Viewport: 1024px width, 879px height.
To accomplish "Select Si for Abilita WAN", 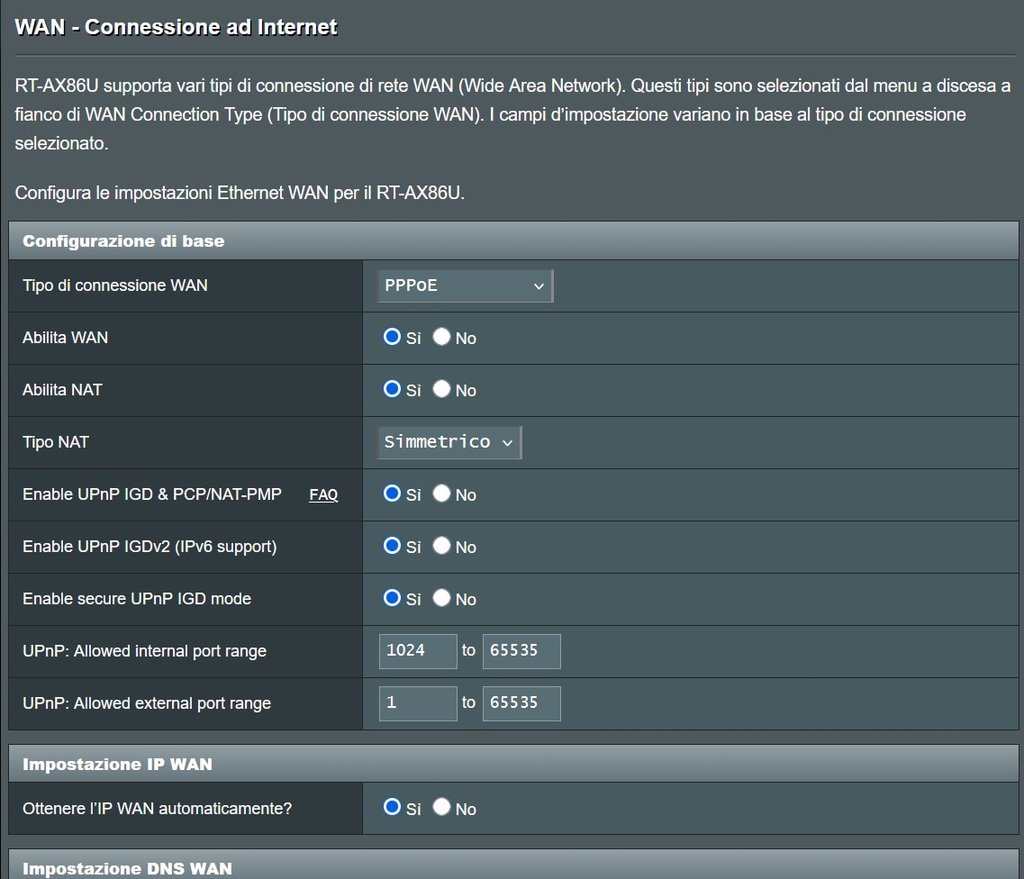I will (x=392, y=337).
